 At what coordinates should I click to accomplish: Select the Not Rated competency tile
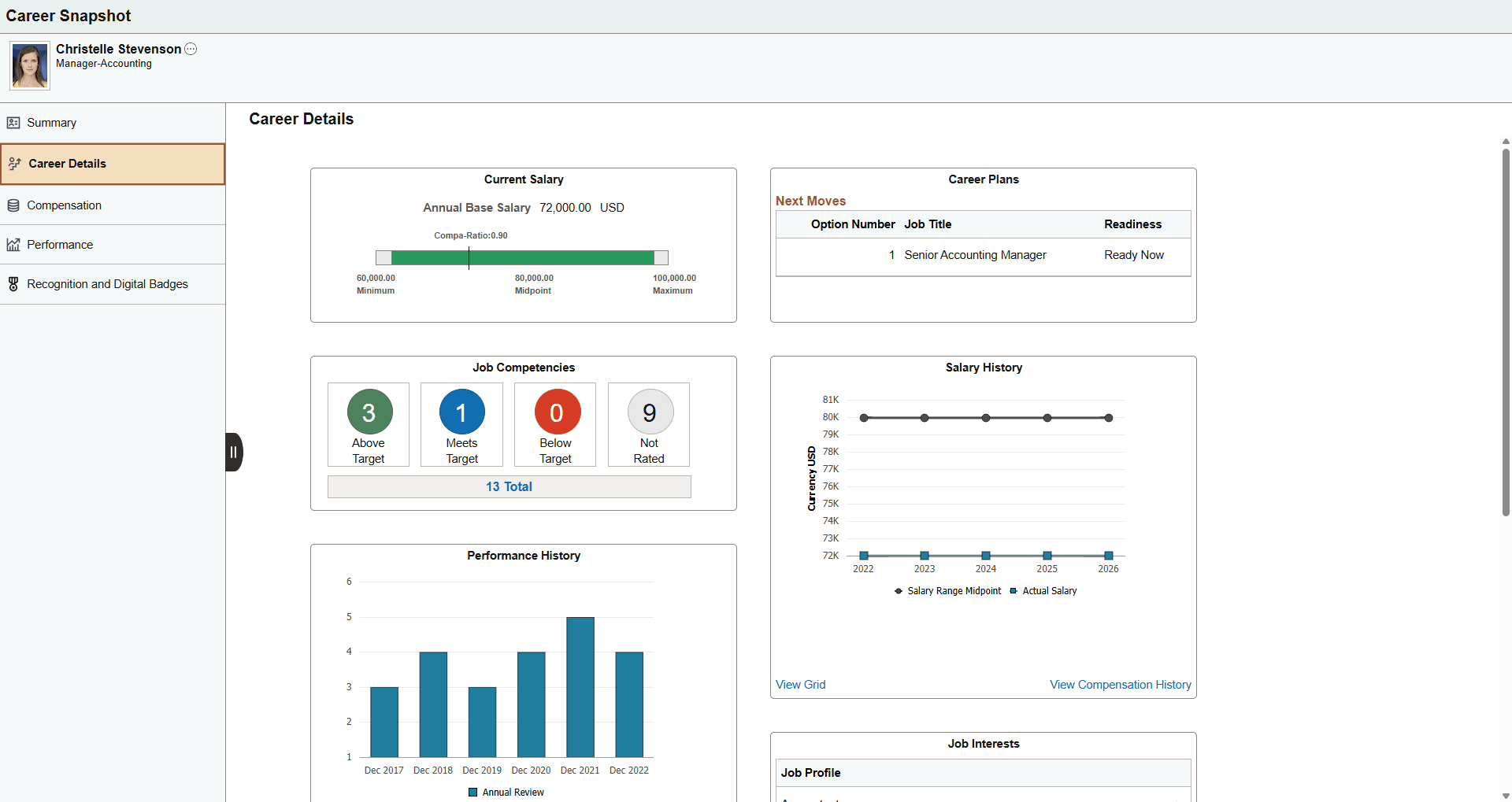point(649,425)
